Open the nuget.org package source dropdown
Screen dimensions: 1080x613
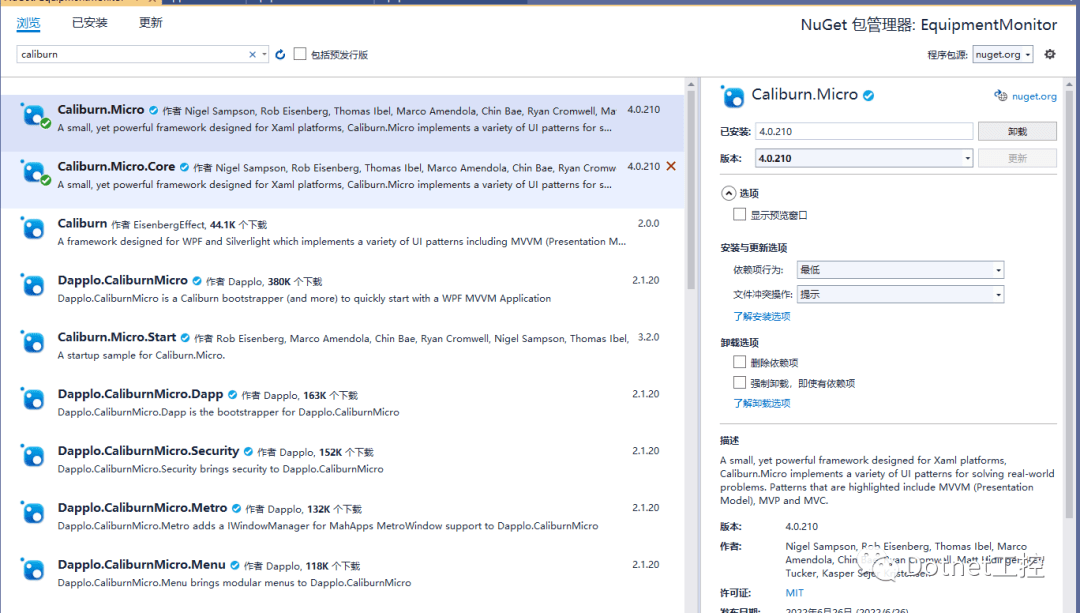(1002, 54)
